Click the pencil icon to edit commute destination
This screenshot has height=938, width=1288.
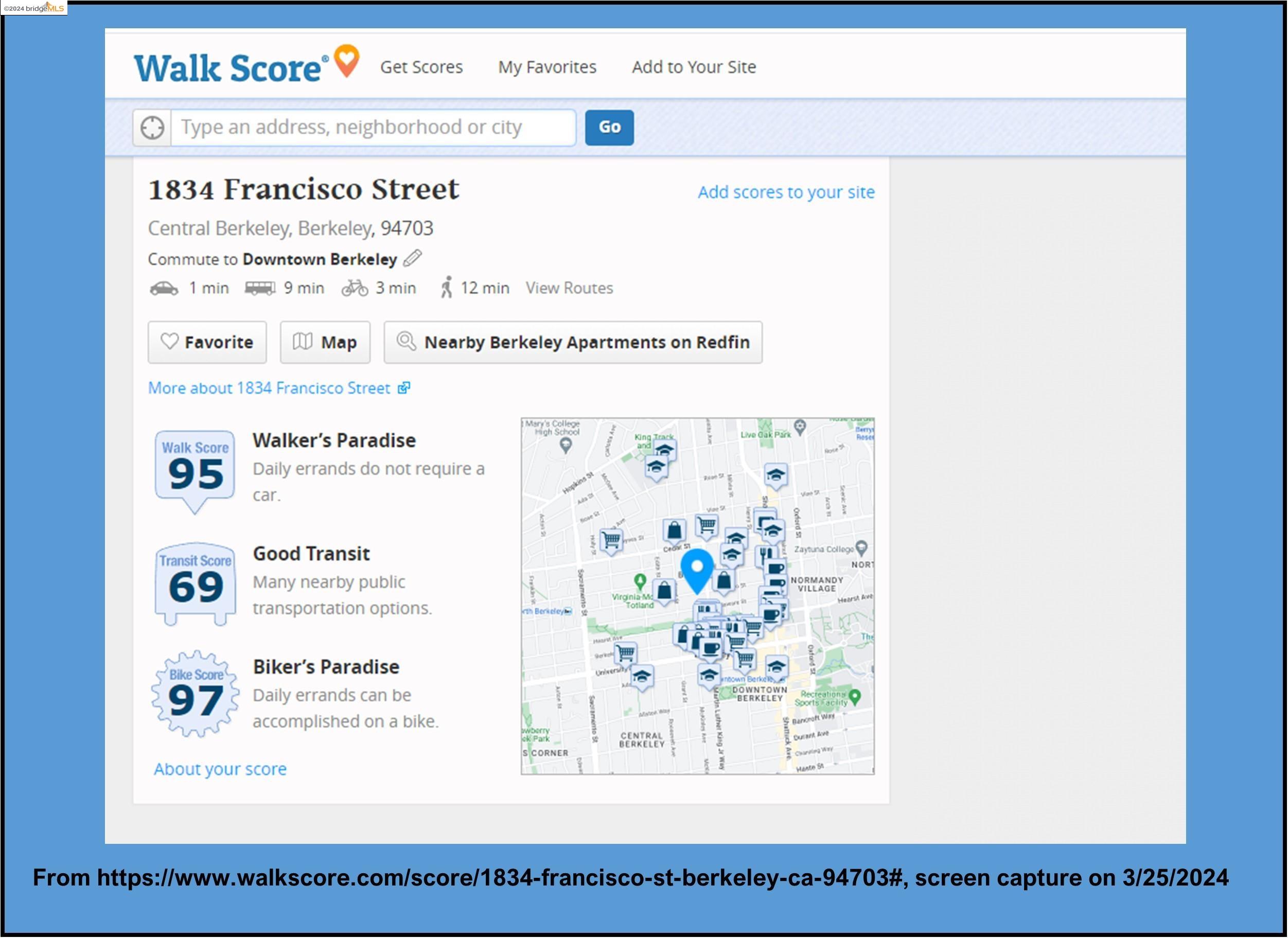coord(412,258)
